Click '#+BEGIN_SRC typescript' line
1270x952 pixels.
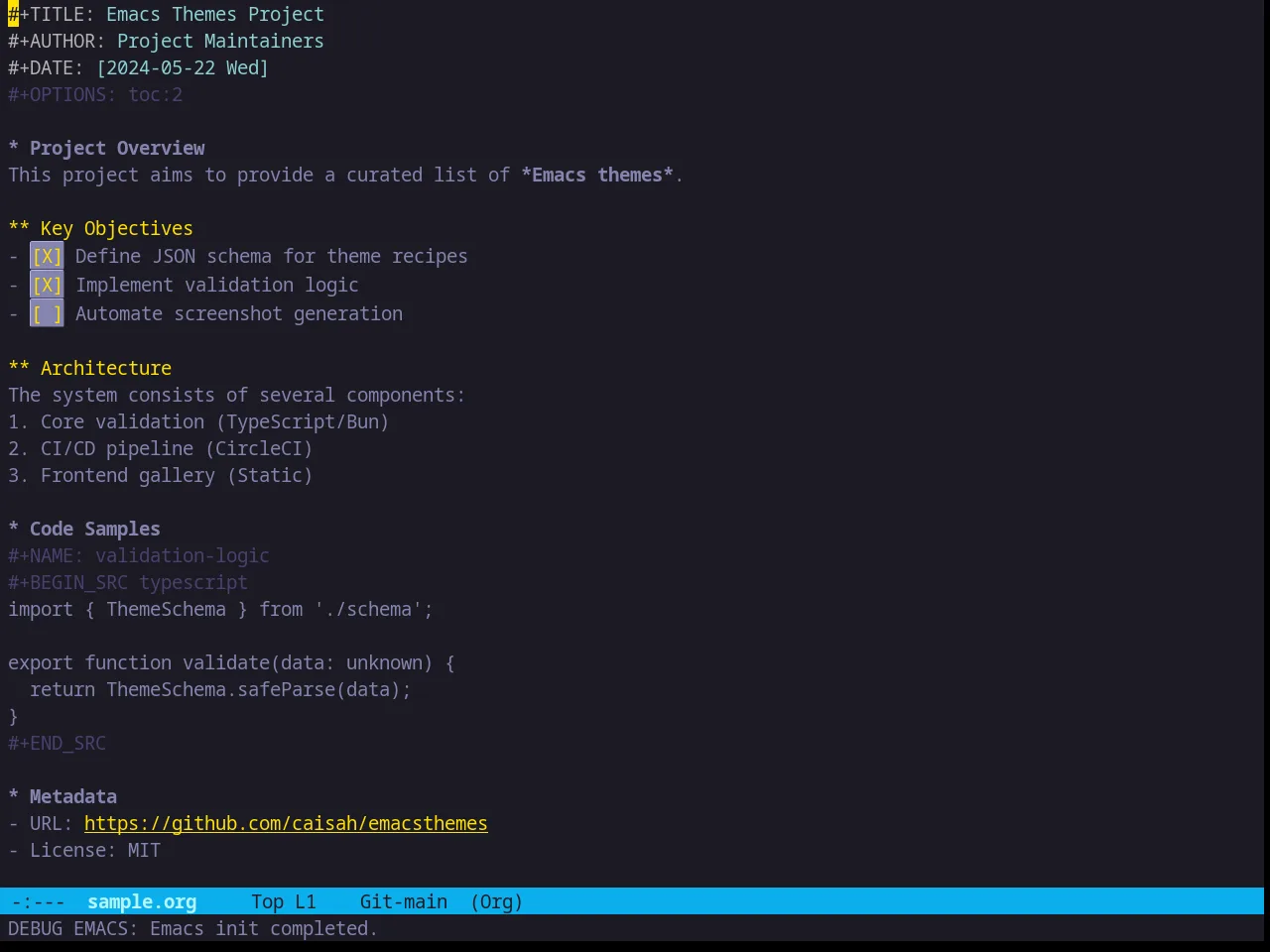click(128, 583)
